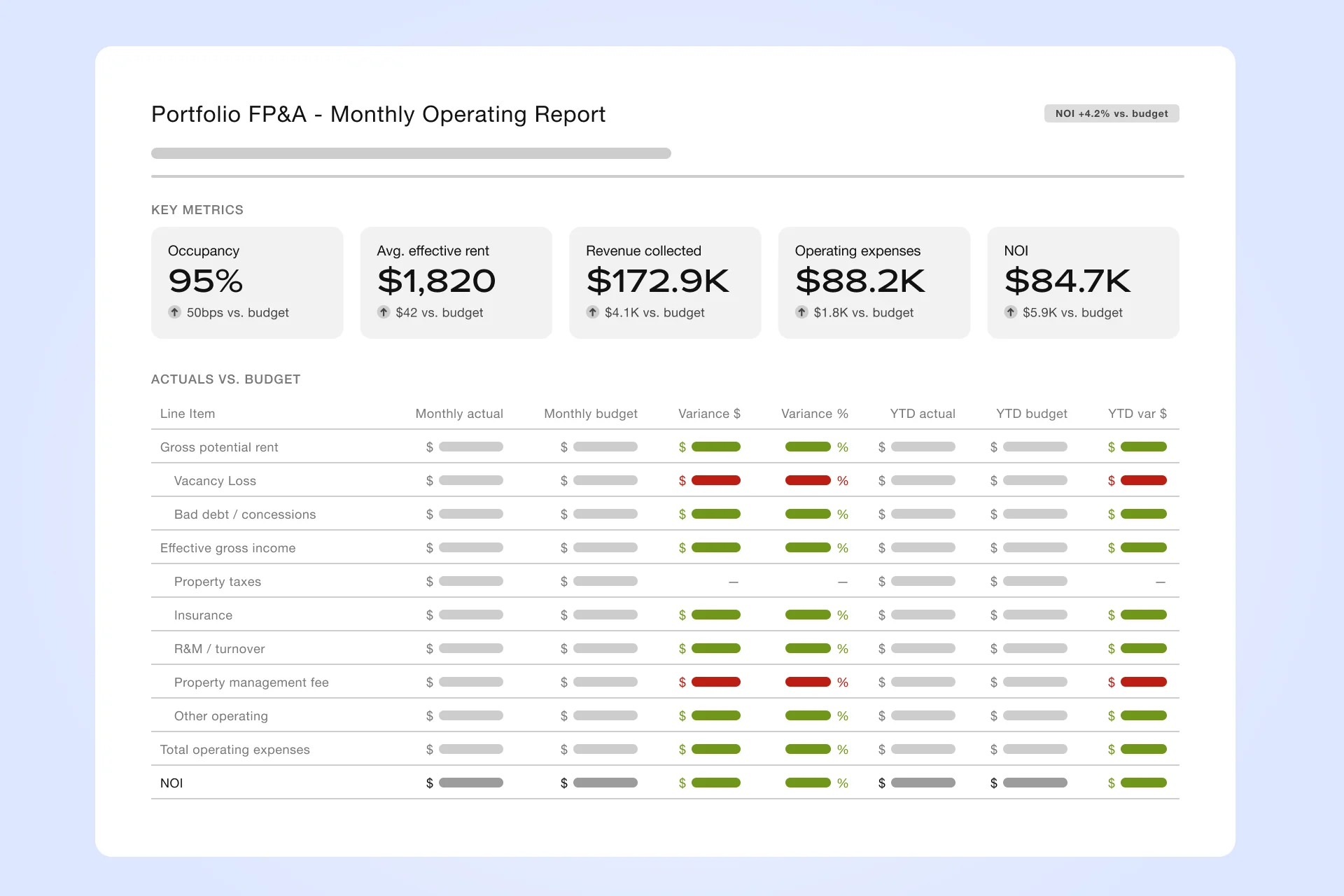Click the NOI +4.2% vs. budget badge

pyautogui.click(x=1112, y=113)
